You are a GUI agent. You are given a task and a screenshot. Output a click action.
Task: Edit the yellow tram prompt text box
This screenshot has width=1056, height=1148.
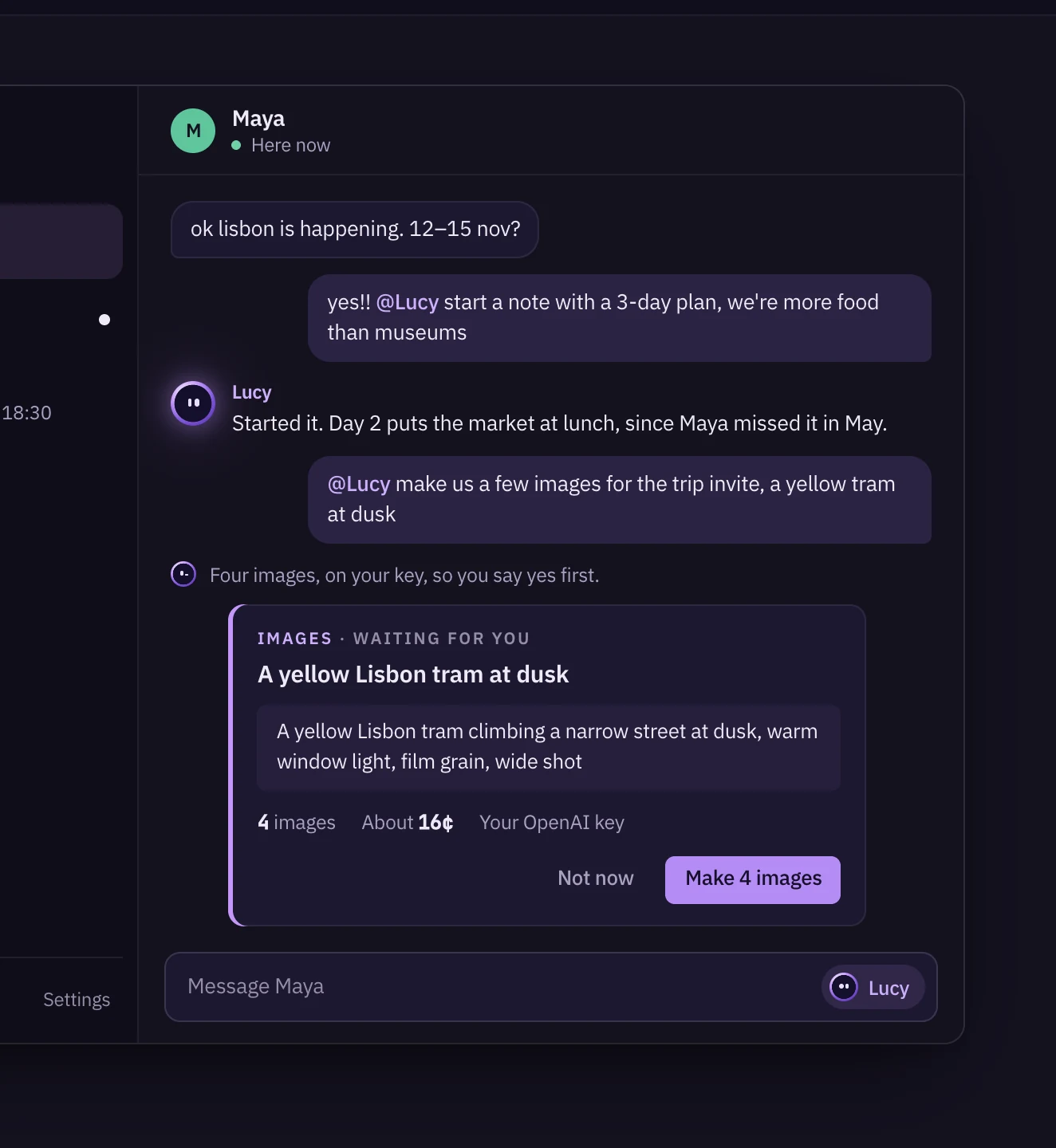[x=549, y=747]
